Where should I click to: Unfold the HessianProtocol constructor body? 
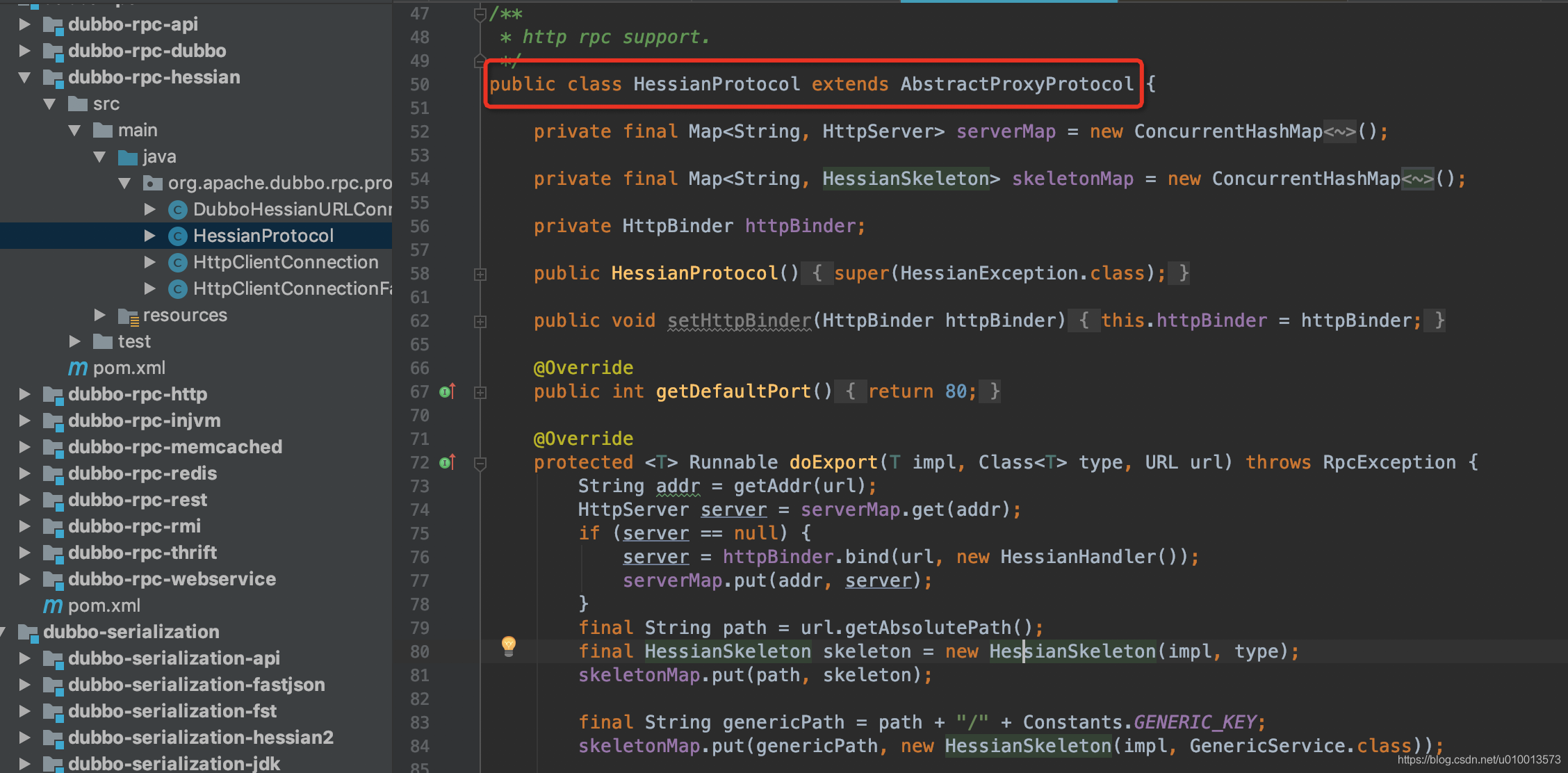(x=480, y=275)
